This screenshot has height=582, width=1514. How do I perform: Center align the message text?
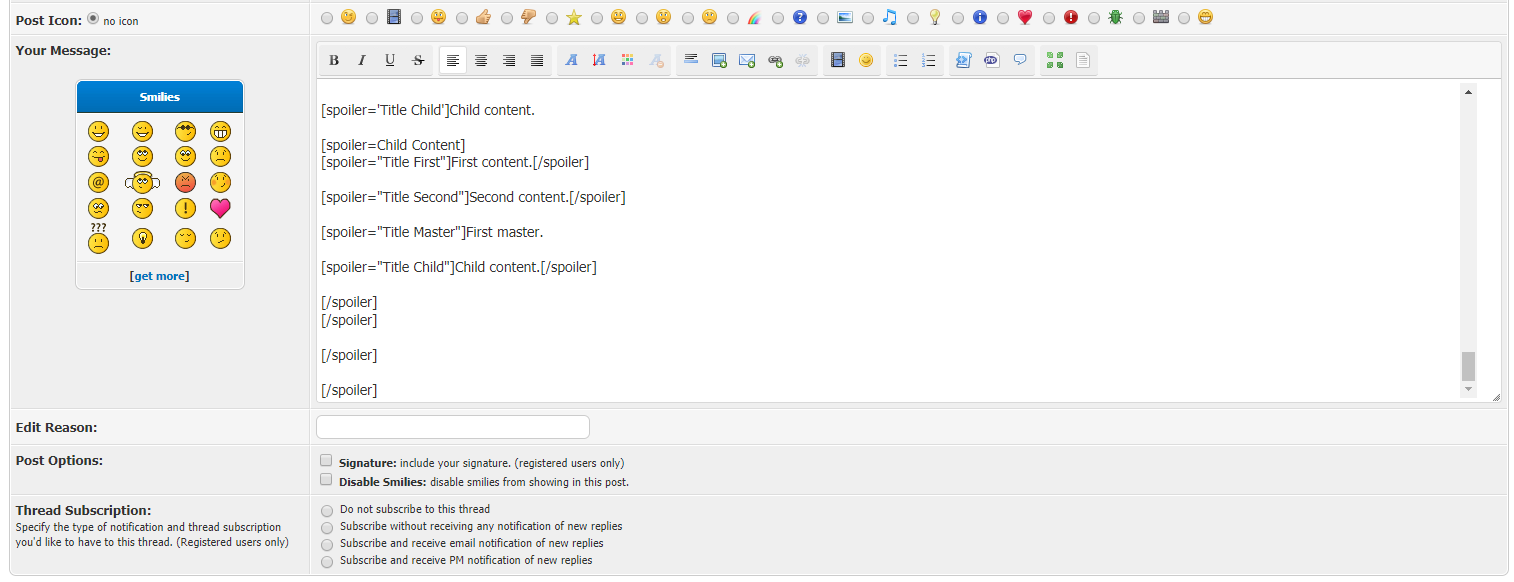point(481,61)
